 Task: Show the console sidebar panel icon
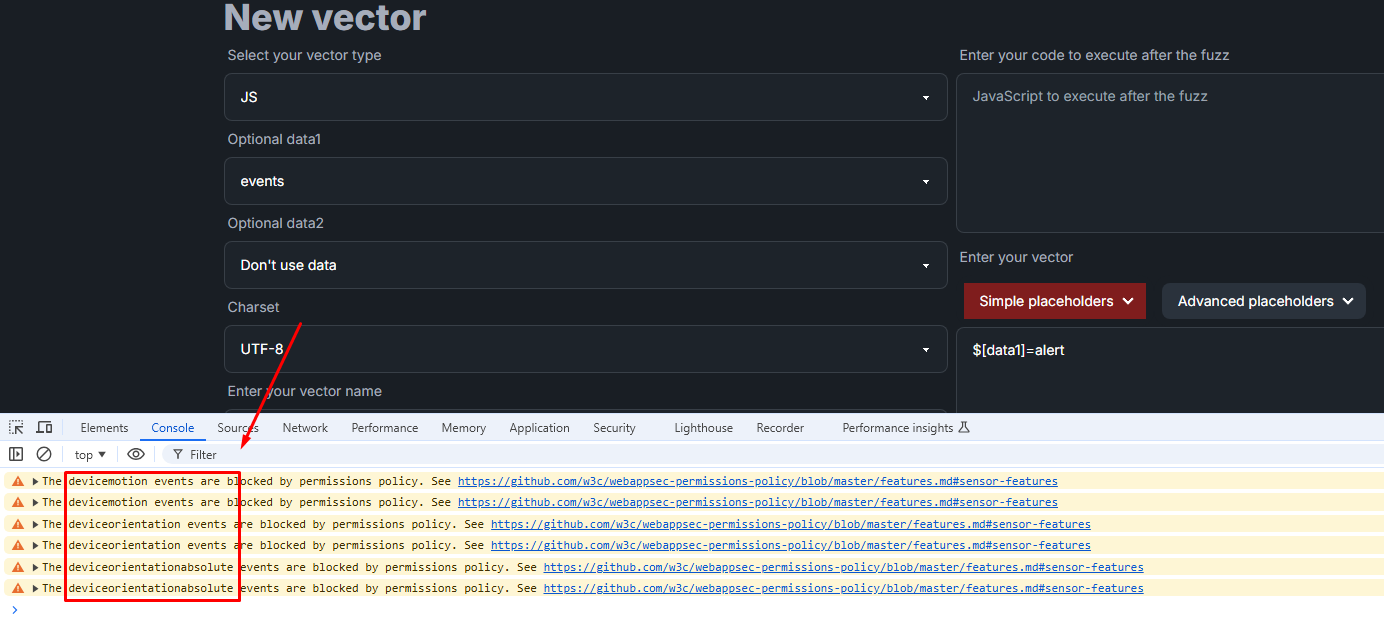(x=16, y=454)
